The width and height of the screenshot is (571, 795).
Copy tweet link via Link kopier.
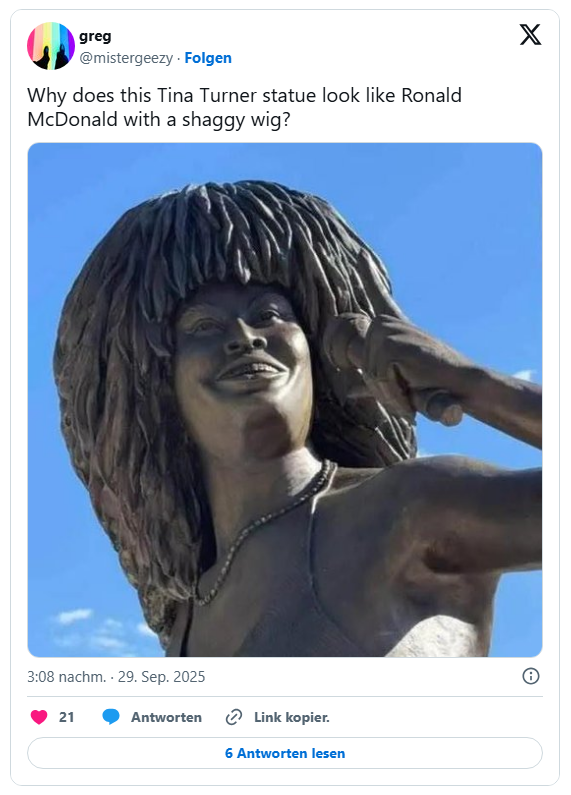click(292, 717)
